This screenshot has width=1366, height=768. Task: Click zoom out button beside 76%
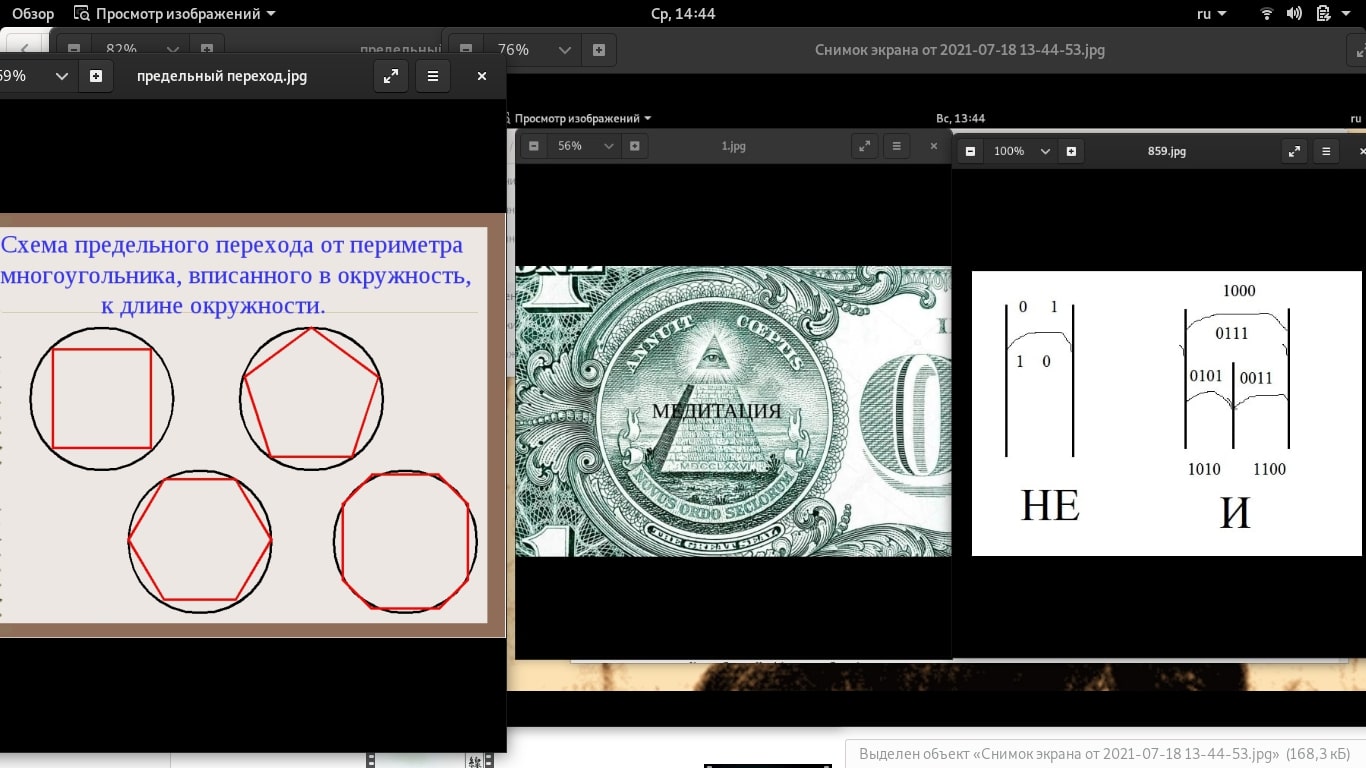pyautogui.click(x=466, y=50)
